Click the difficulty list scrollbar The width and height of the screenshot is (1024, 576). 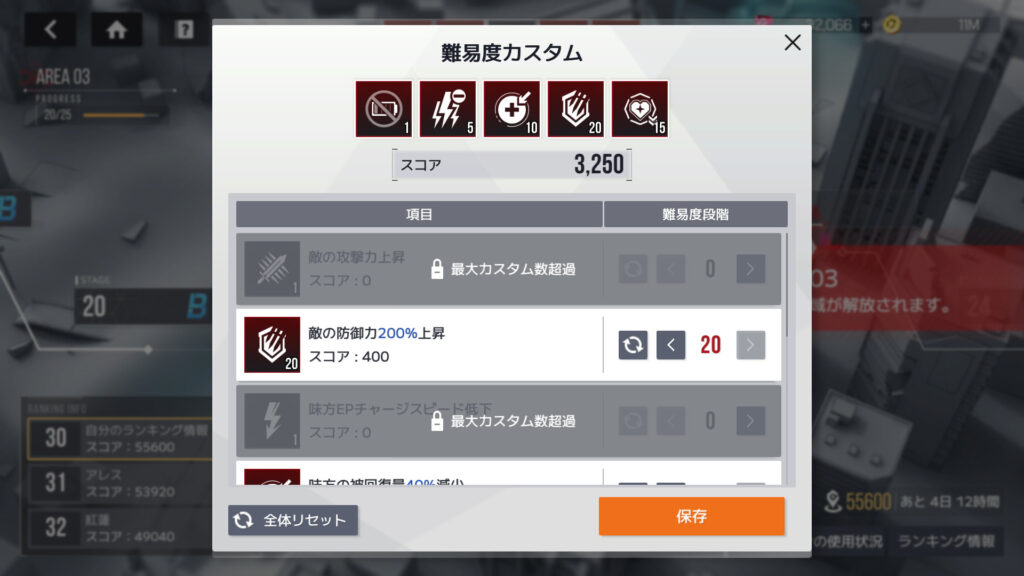click(x=787, y=285)
